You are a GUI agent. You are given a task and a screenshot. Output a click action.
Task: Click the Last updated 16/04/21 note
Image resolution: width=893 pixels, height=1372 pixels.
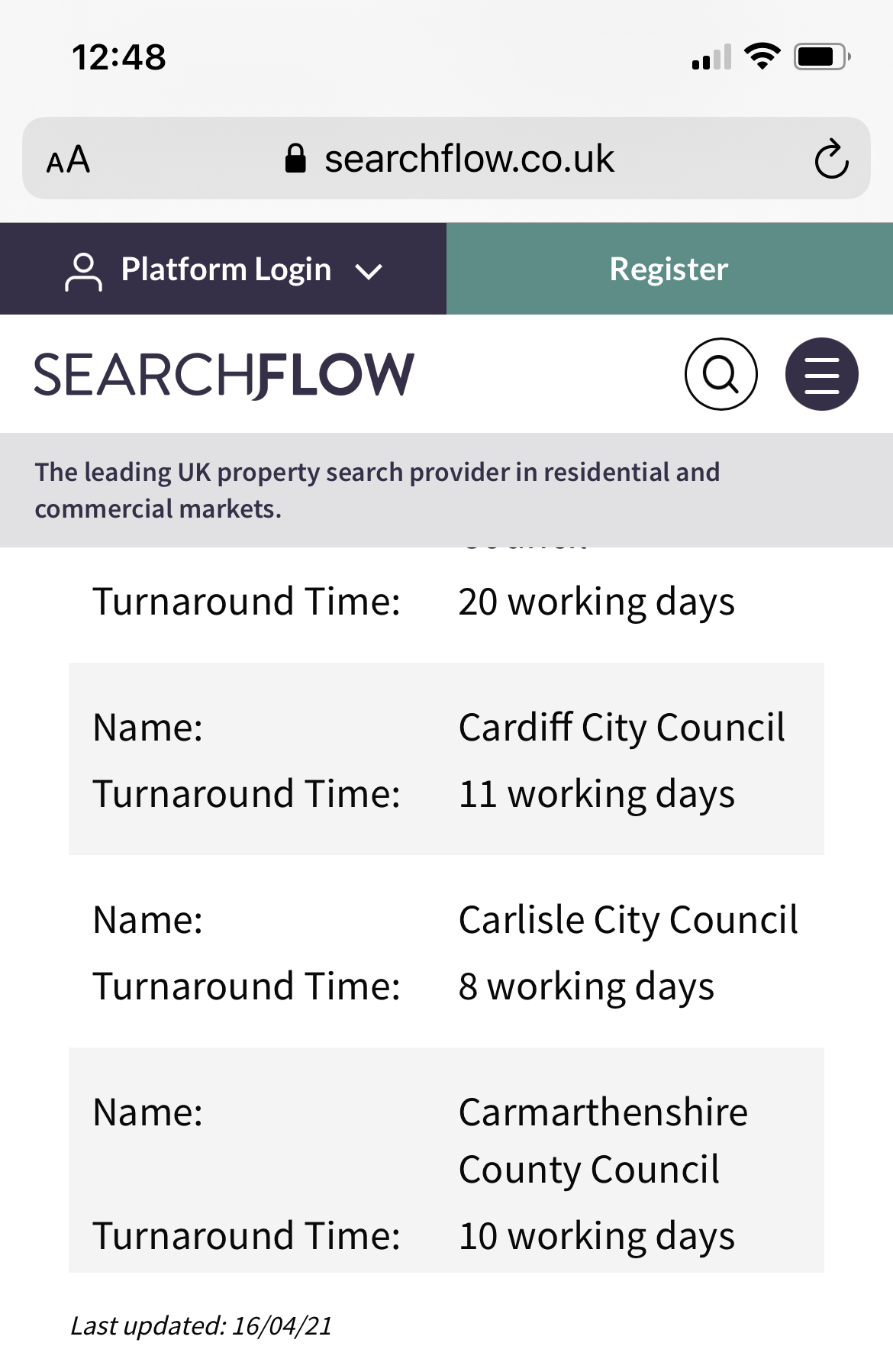coord(201,1325)
